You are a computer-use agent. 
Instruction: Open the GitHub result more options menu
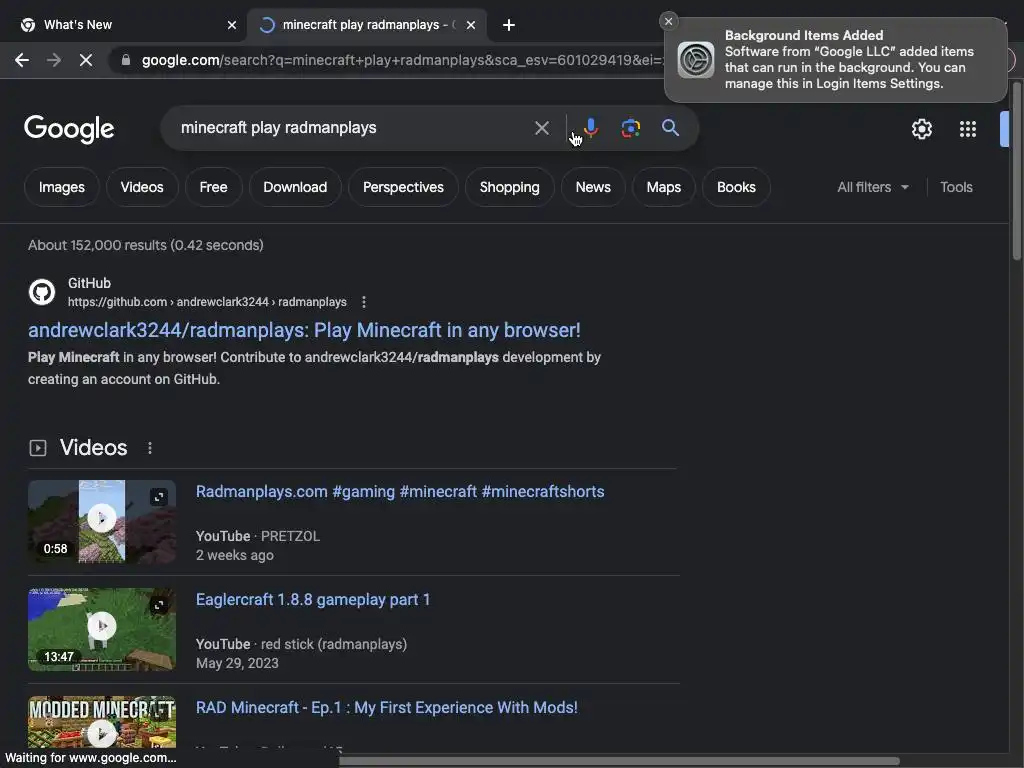364,302
